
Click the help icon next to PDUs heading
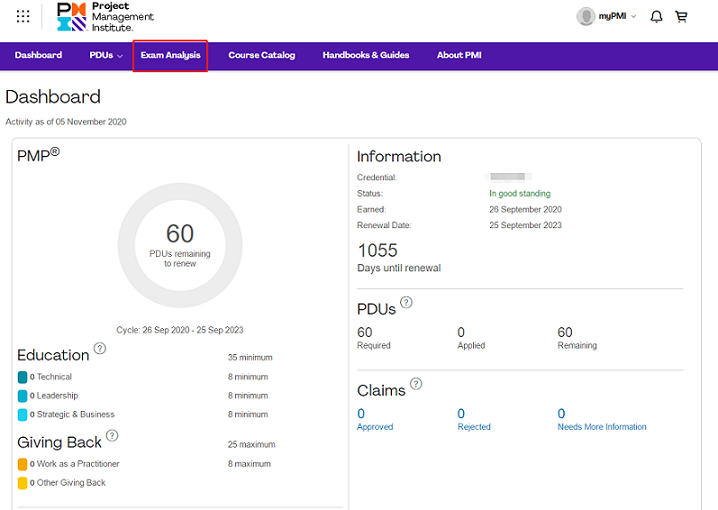406,302
